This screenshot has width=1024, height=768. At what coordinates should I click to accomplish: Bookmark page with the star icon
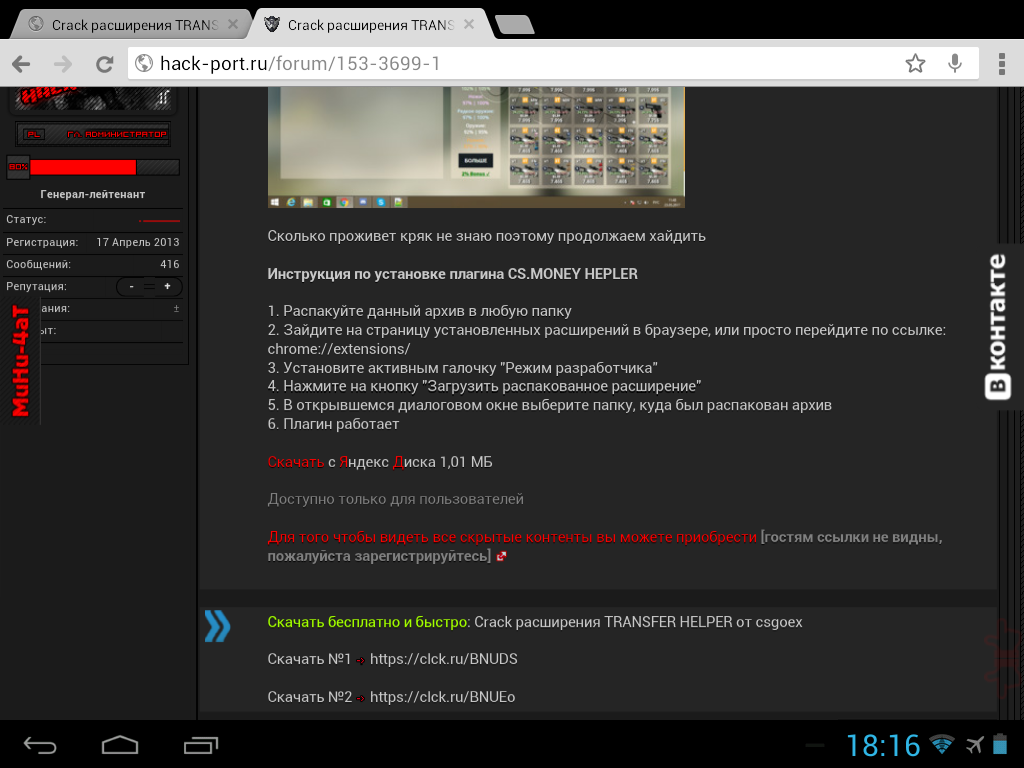pos(915,63)
